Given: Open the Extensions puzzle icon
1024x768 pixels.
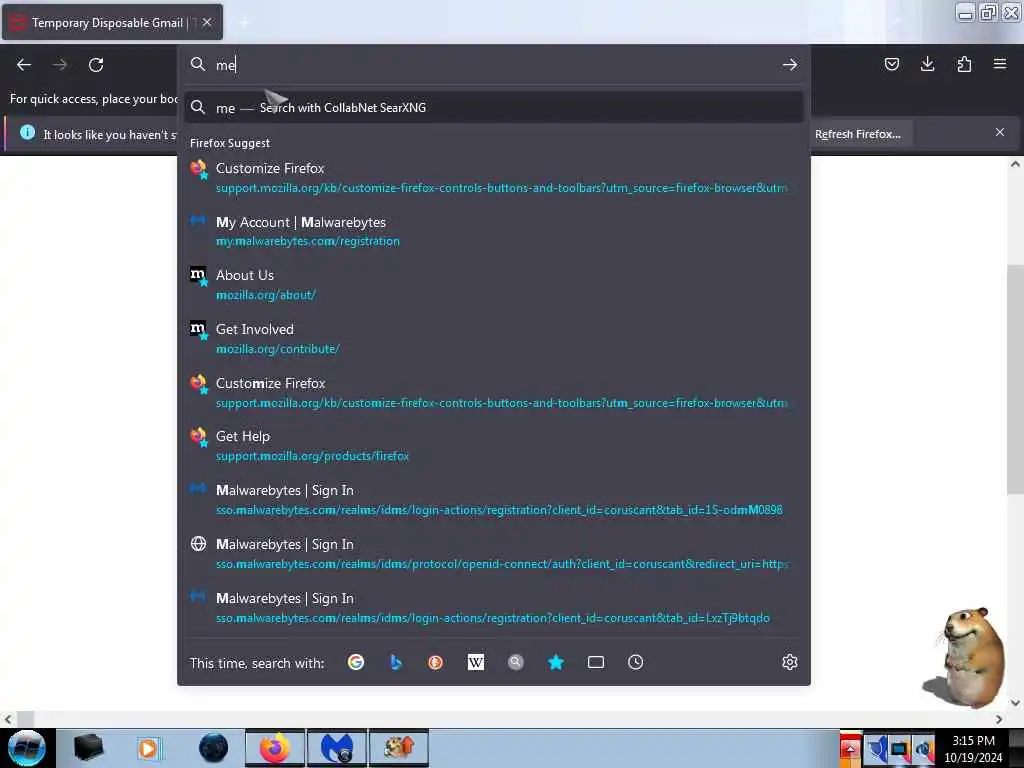Looking at the screenshot, I should tap(964, 64).
